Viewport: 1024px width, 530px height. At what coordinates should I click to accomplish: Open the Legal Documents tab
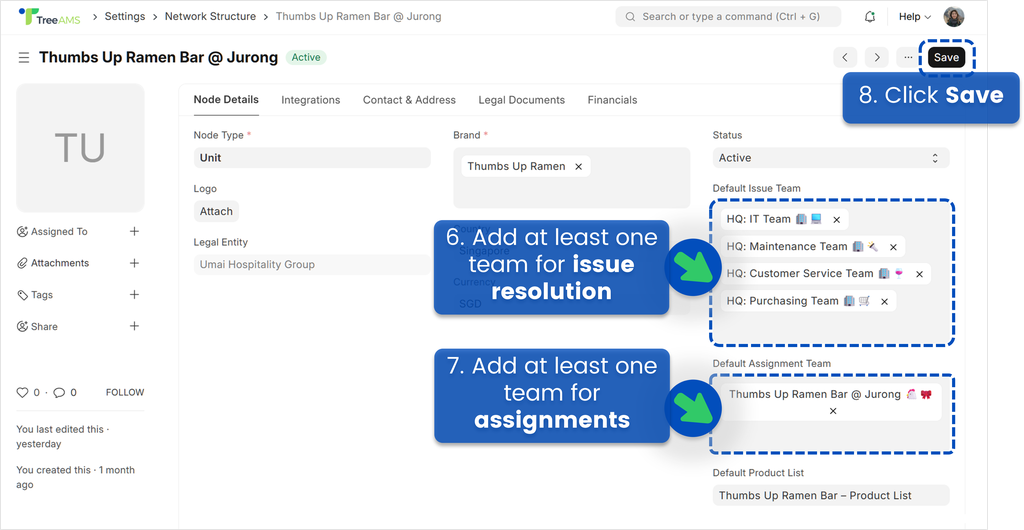(521, 100)
